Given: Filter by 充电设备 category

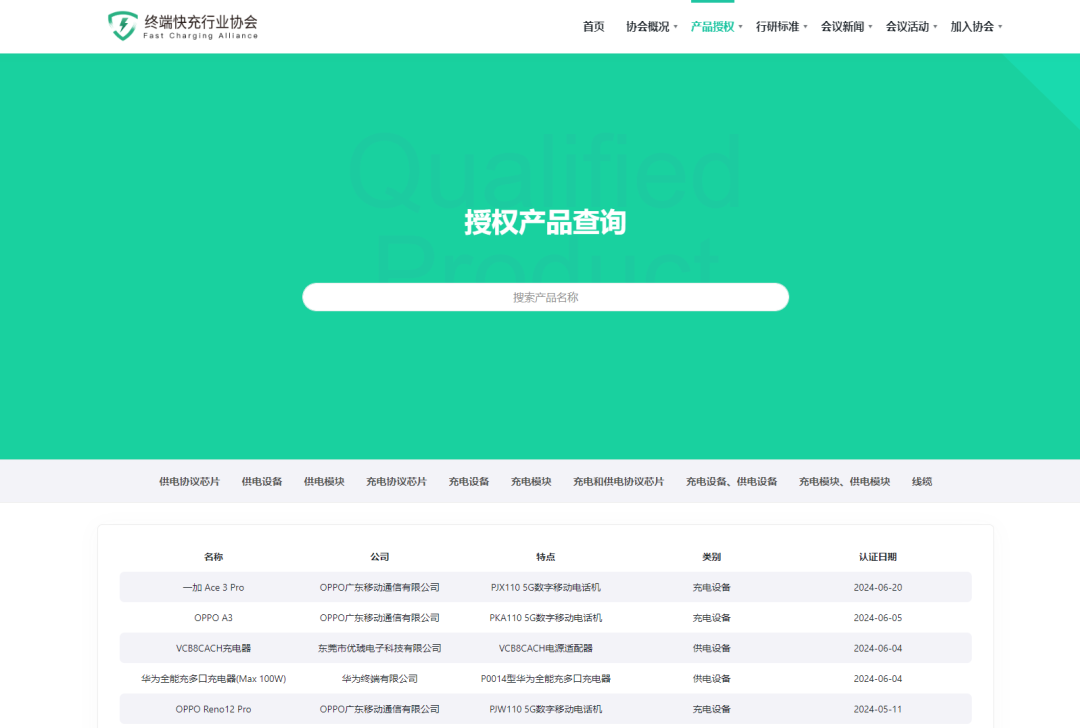Looking at the screenshot, I should pos(468,481).
